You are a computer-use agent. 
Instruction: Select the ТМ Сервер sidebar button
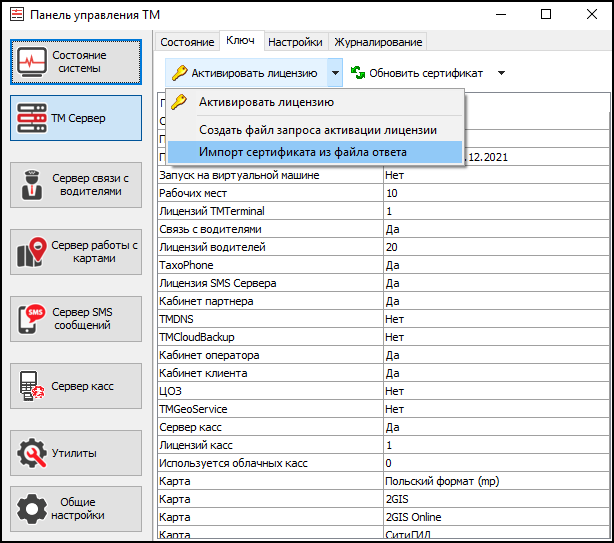(76, 117)
